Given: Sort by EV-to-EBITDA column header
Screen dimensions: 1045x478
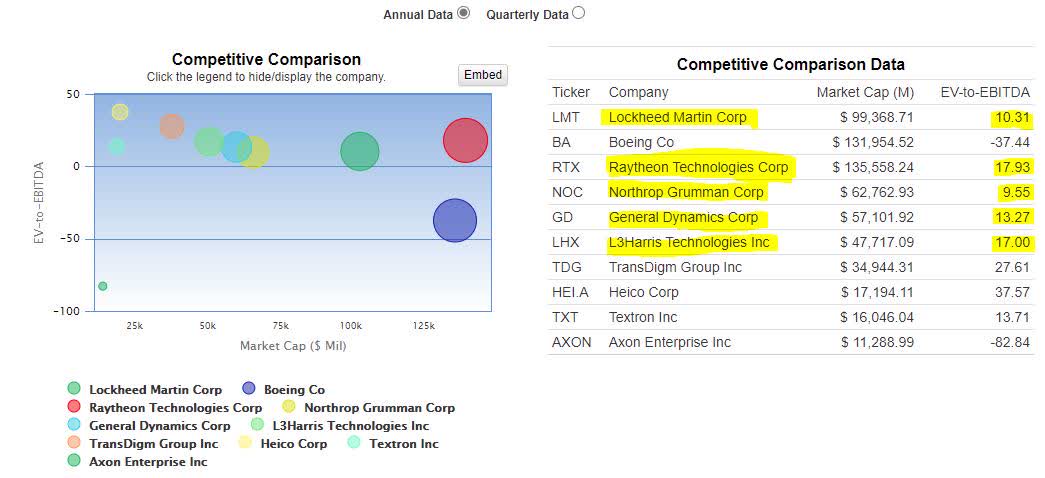Looking at the screenshot, I should click(985, 92).
